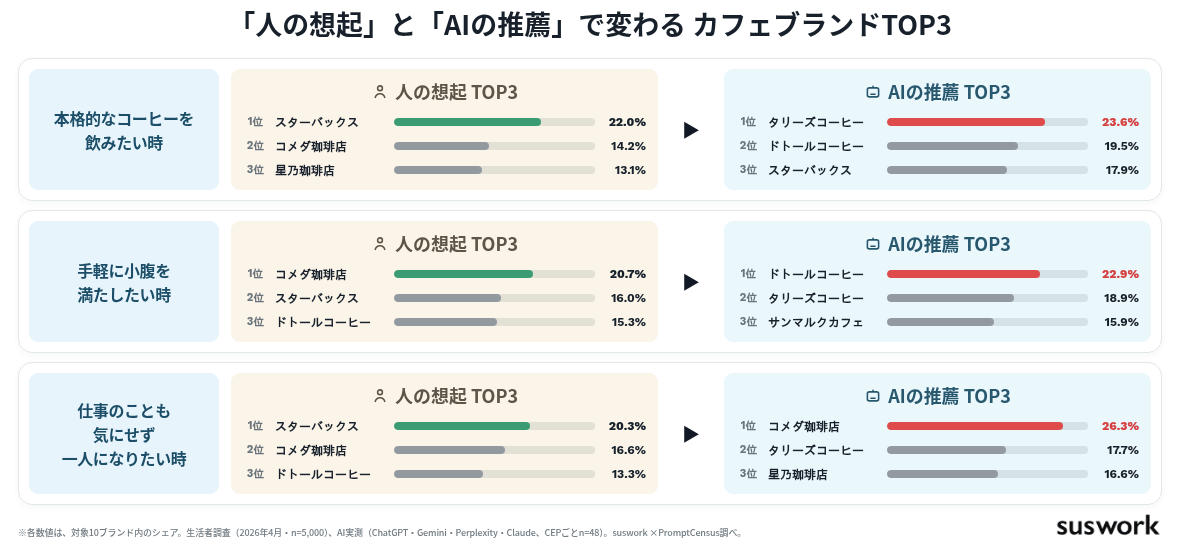Click red bar for タリーズコーヒー 23.6%
The width and height of the screenshot is (1177, 557).
point(965,122)
